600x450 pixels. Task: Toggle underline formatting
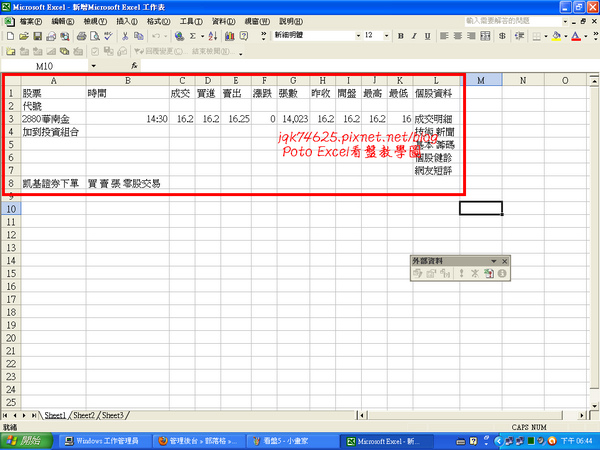pos(427,36)
